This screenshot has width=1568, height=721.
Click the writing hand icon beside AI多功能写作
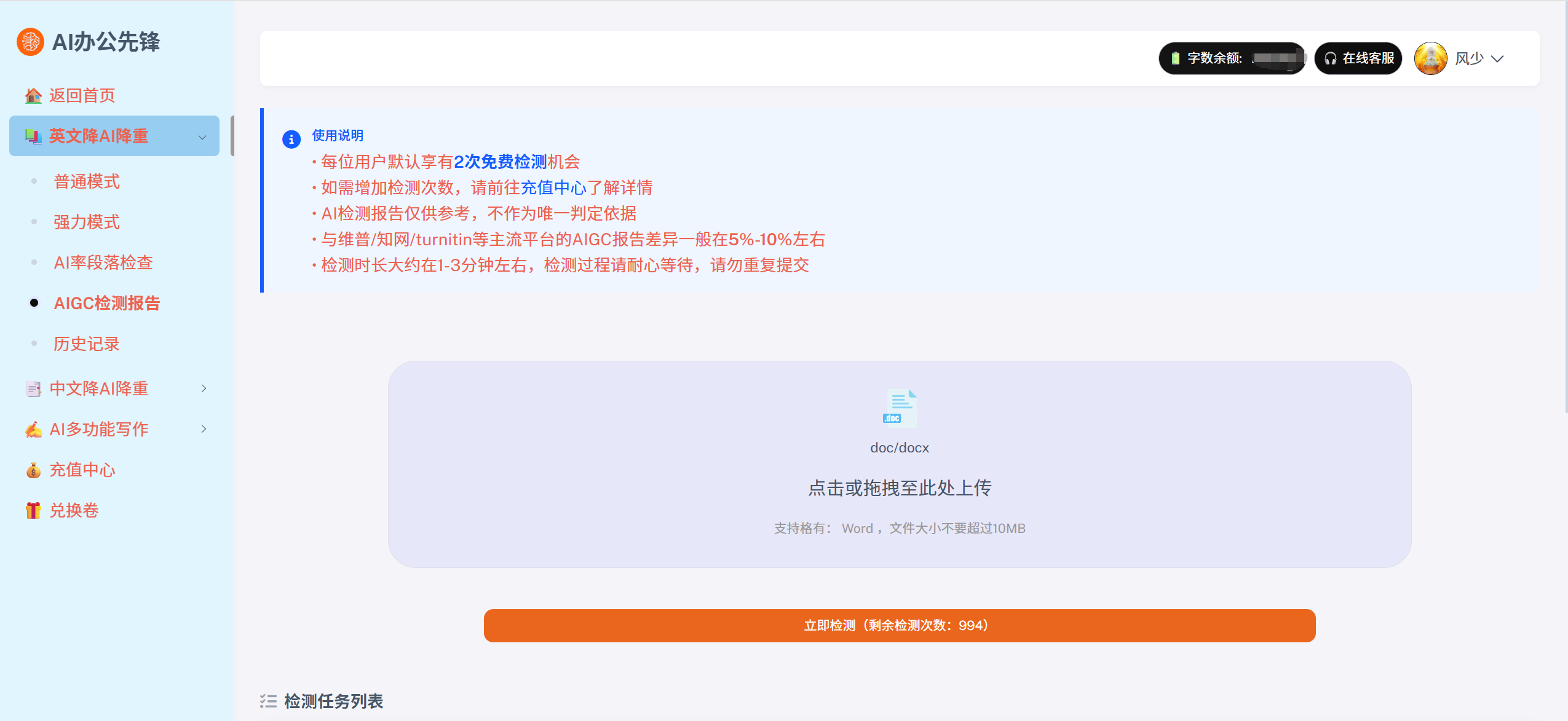point(33,430)
